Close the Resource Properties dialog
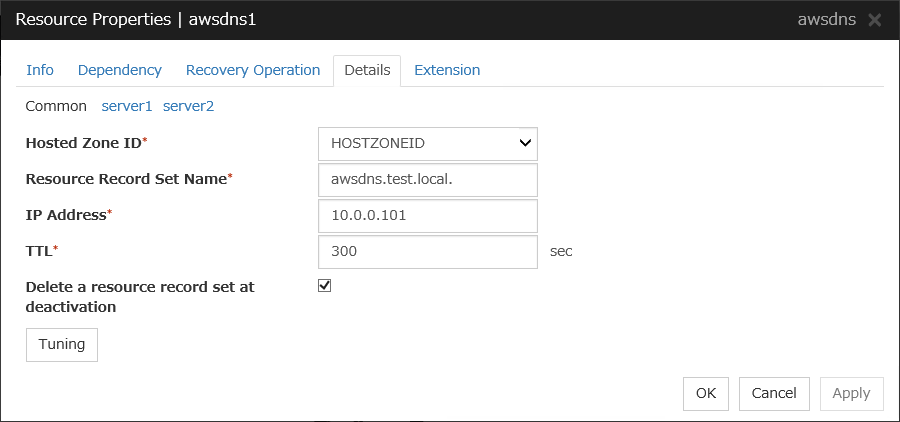 [875, 20]
